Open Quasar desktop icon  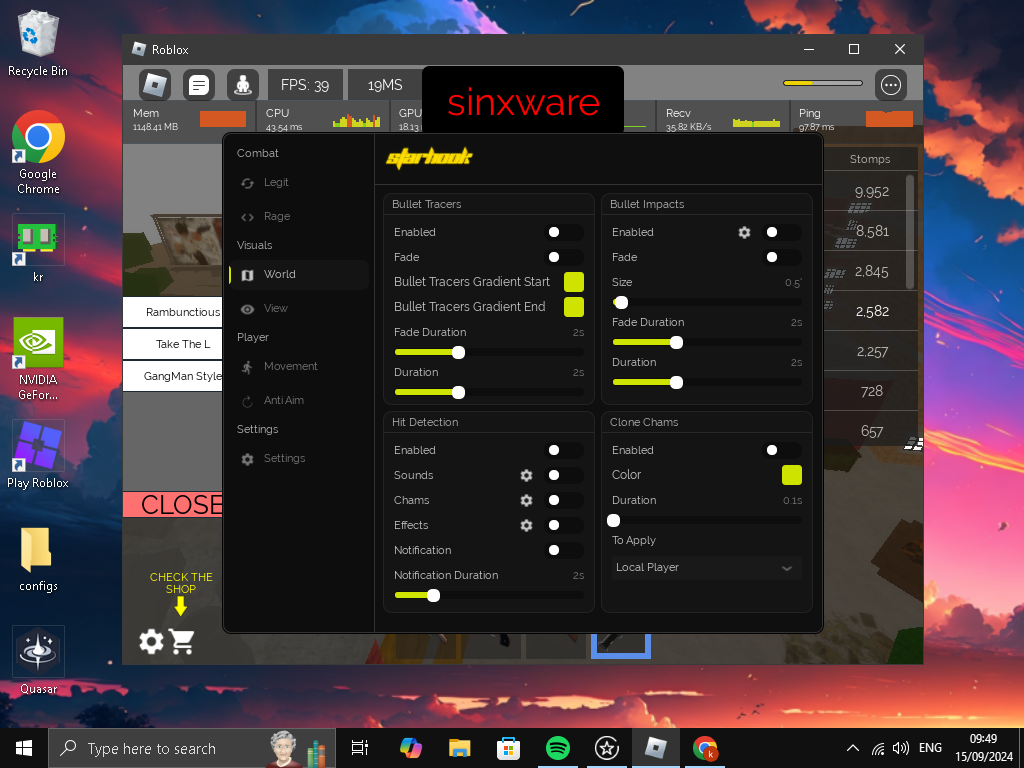(38, 660)
